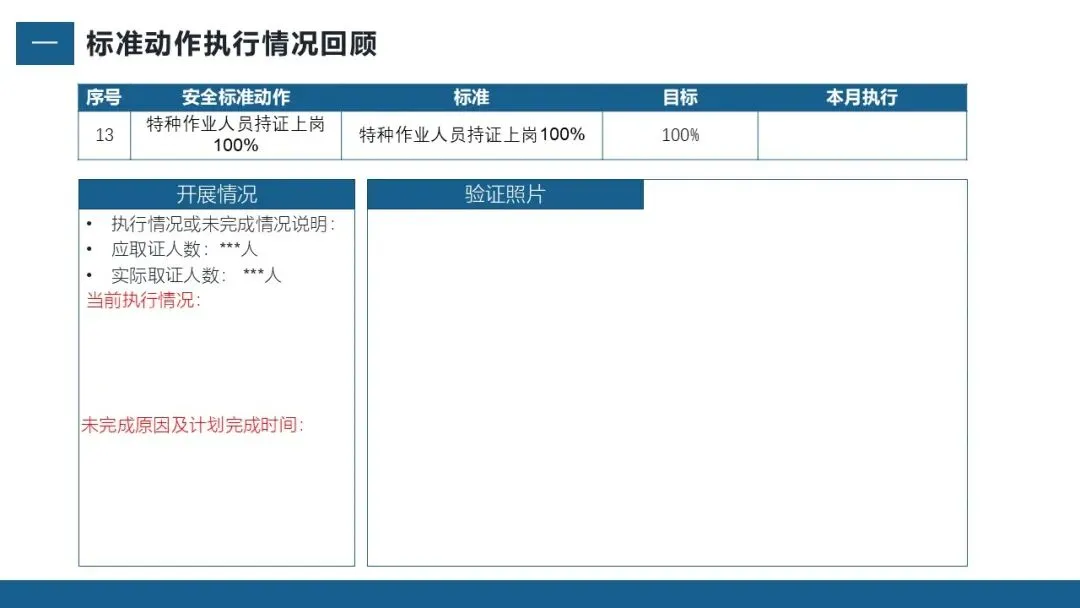Click the 安全标准动作 cell for row 13
Image resolution: width=1080 pixels, height=608 pixels.
(x=236, y=135)
